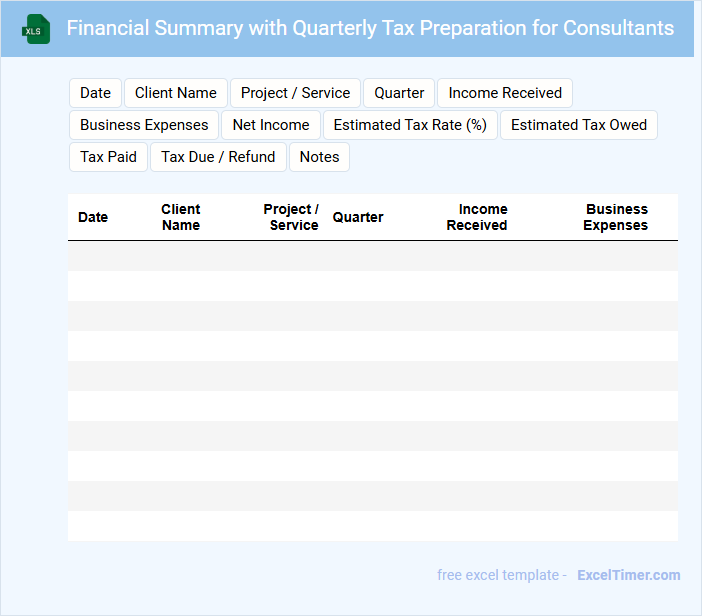Click the Estimated Tax Rate (%) tag
702x616 pixels.
click(x=410, y=125)
